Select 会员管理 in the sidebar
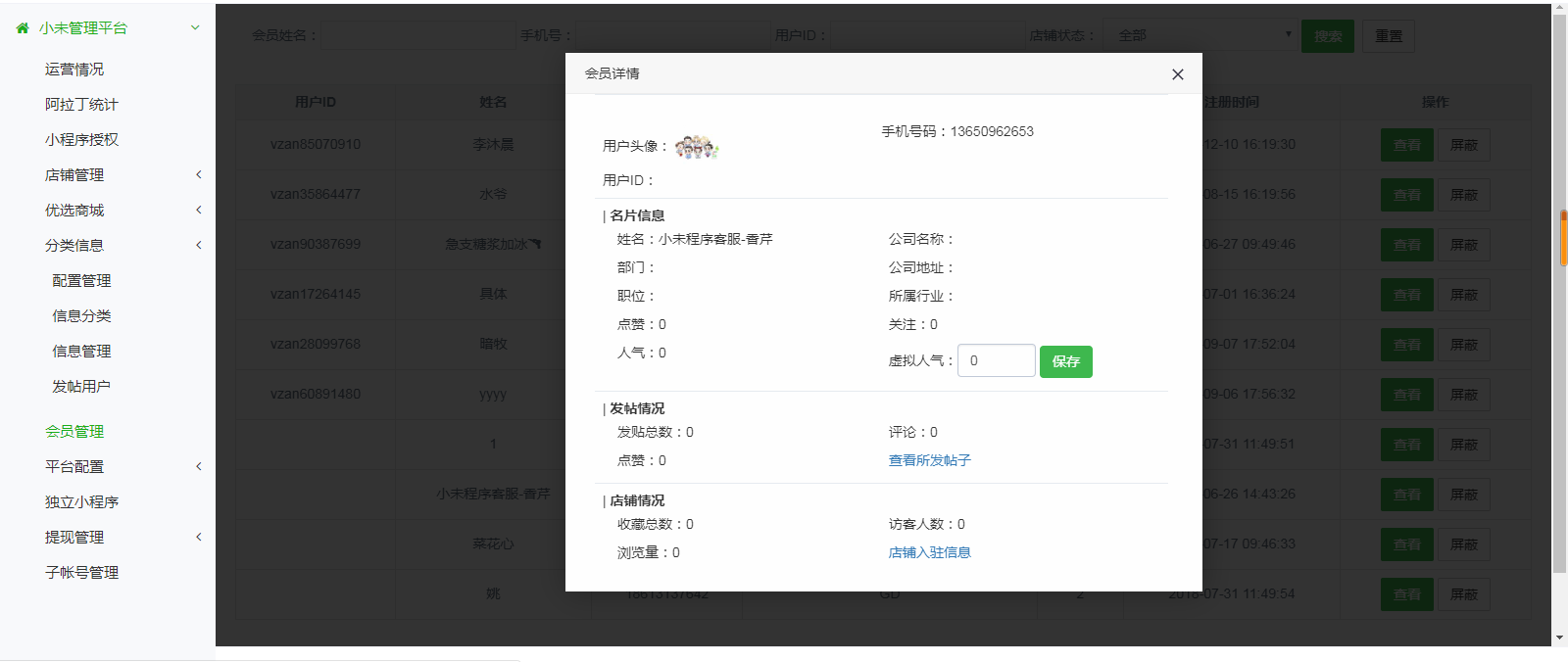This screenshot has height=662, width=1568. tap(74, 432)
